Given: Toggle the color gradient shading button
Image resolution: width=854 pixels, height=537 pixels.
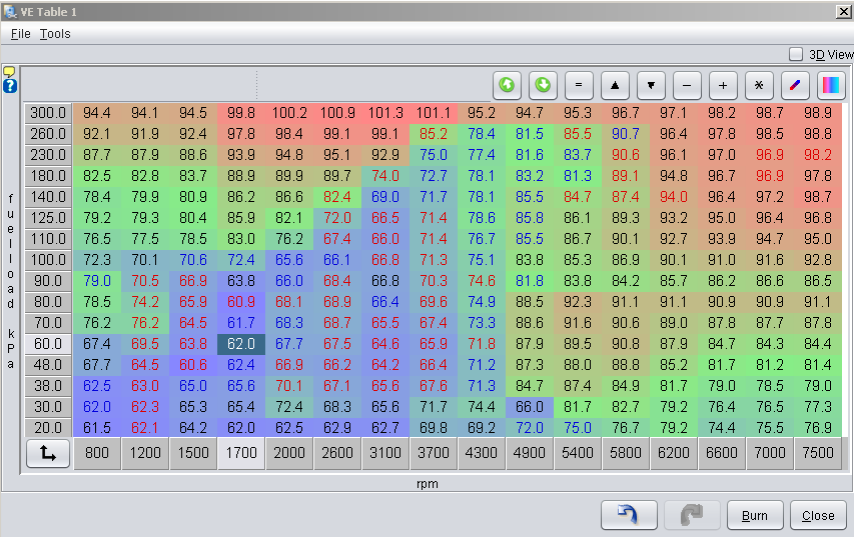Looking at the screenshot, I should pos(831,85).
